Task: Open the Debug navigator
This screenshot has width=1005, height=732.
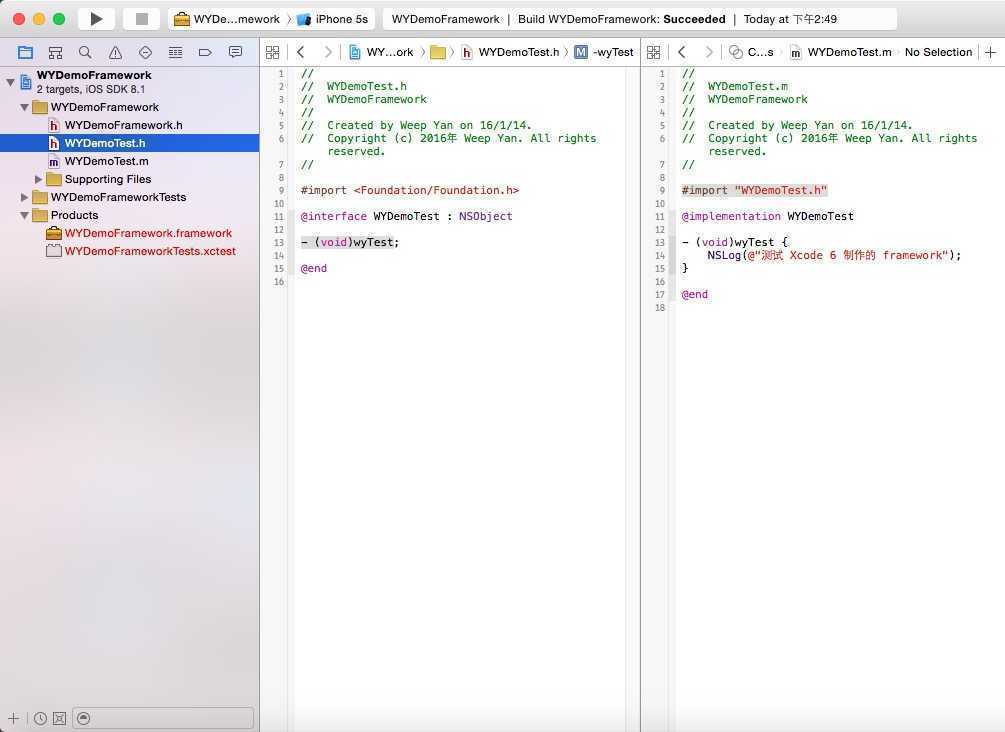Action: click(175, 53)
